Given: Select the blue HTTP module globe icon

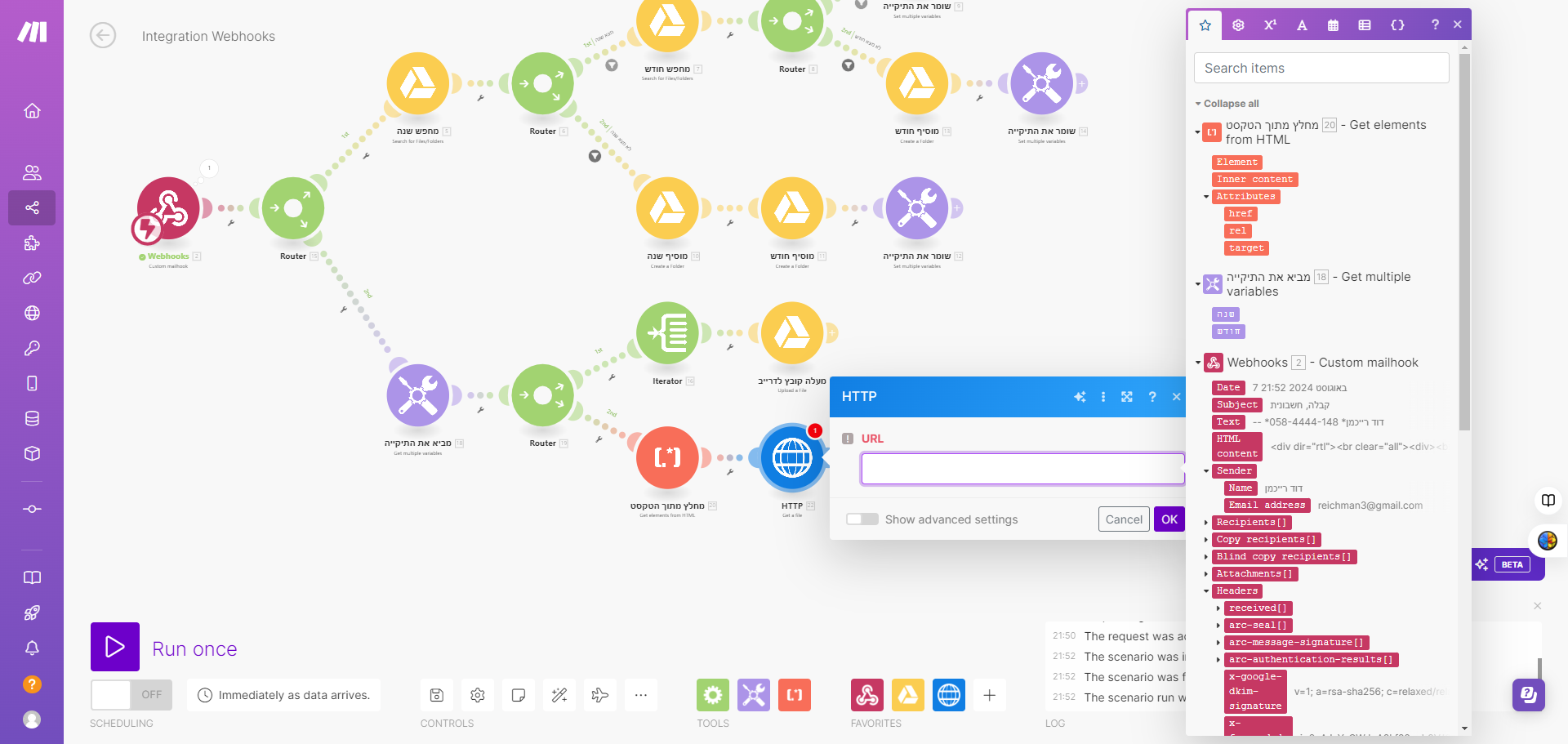Looking at the screenshot, I should click(792, 457).
